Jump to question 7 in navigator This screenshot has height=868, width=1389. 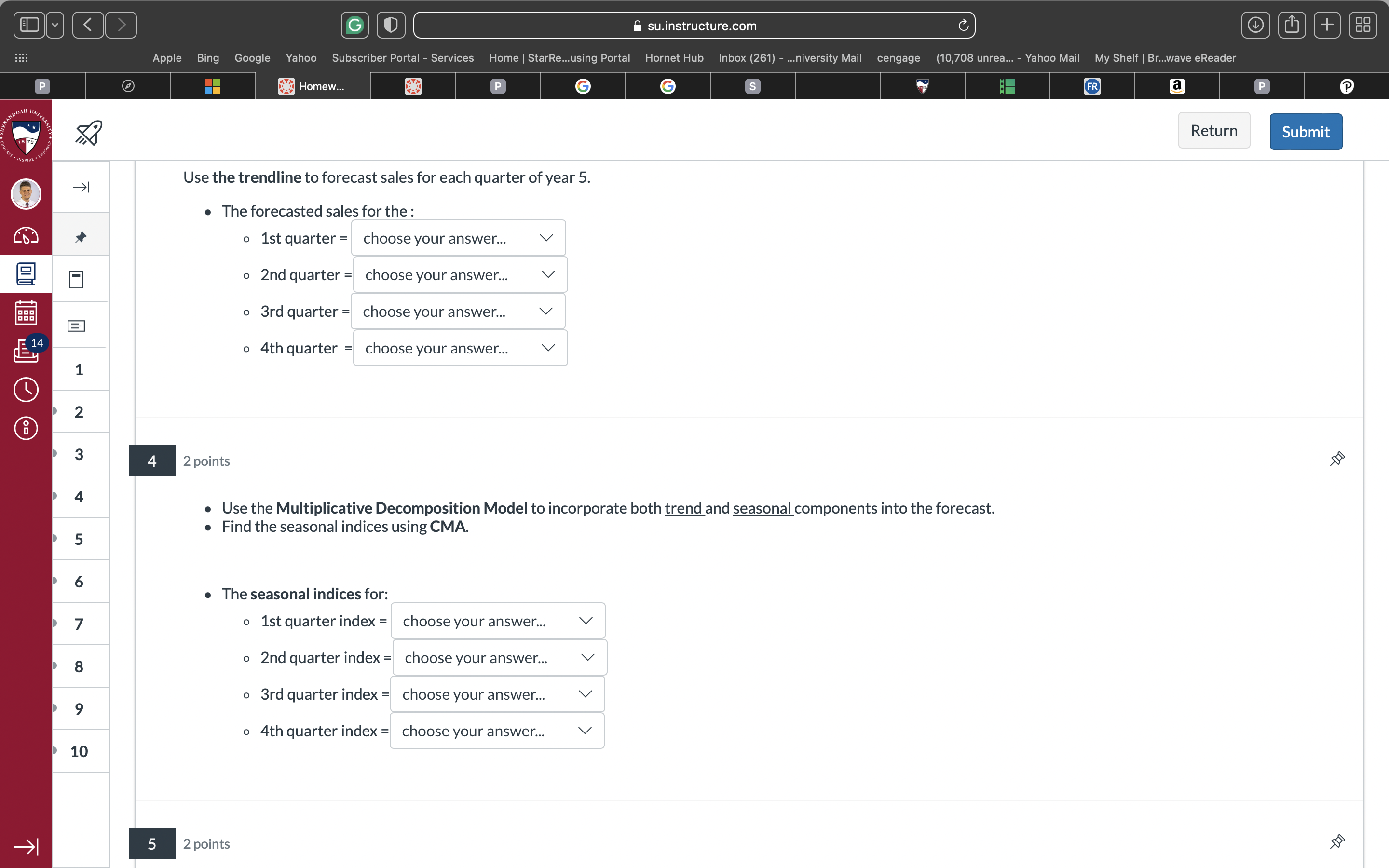pos(79,624)
